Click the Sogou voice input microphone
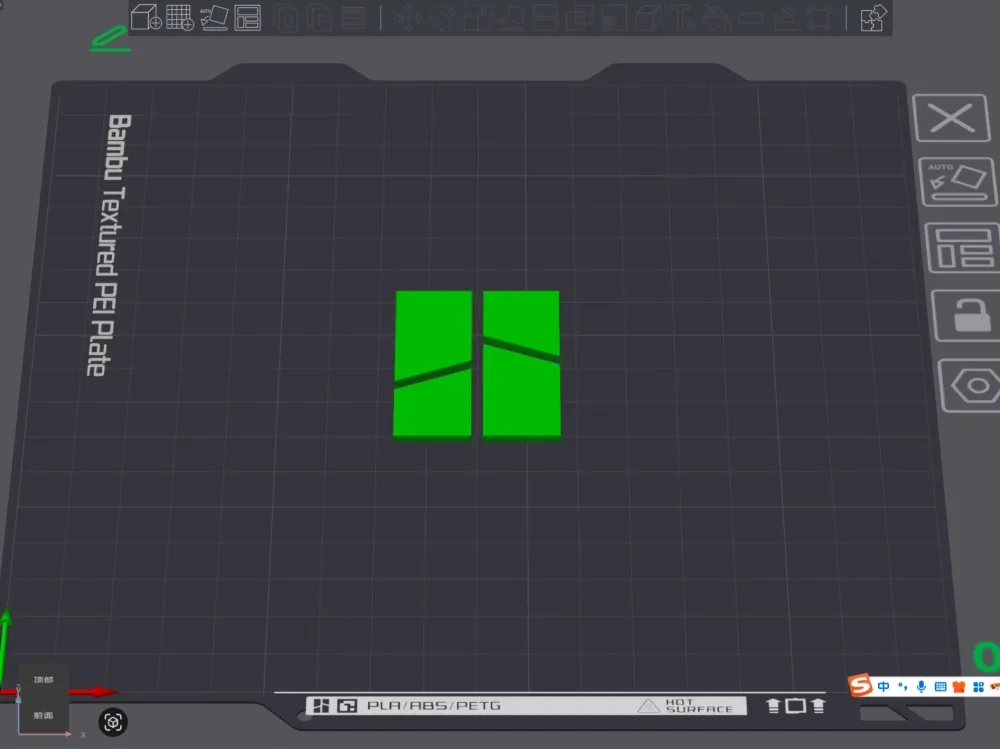 point(921,686)
